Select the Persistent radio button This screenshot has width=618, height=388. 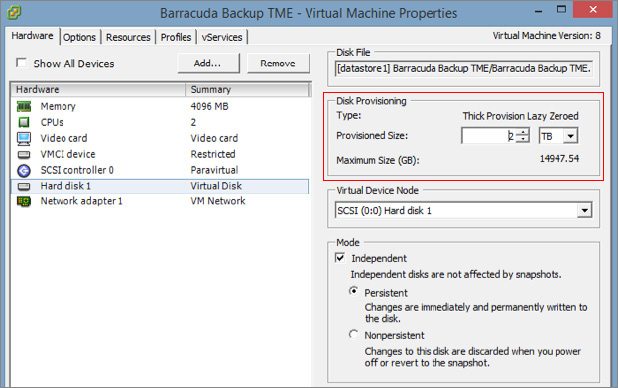pos(354,291)
